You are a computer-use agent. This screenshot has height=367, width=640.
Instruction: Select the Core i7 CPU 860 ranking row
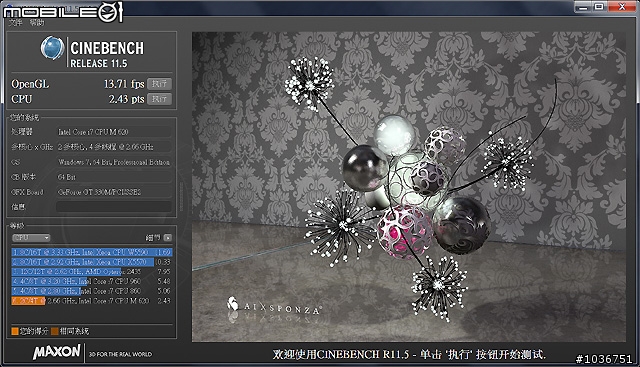92,291
